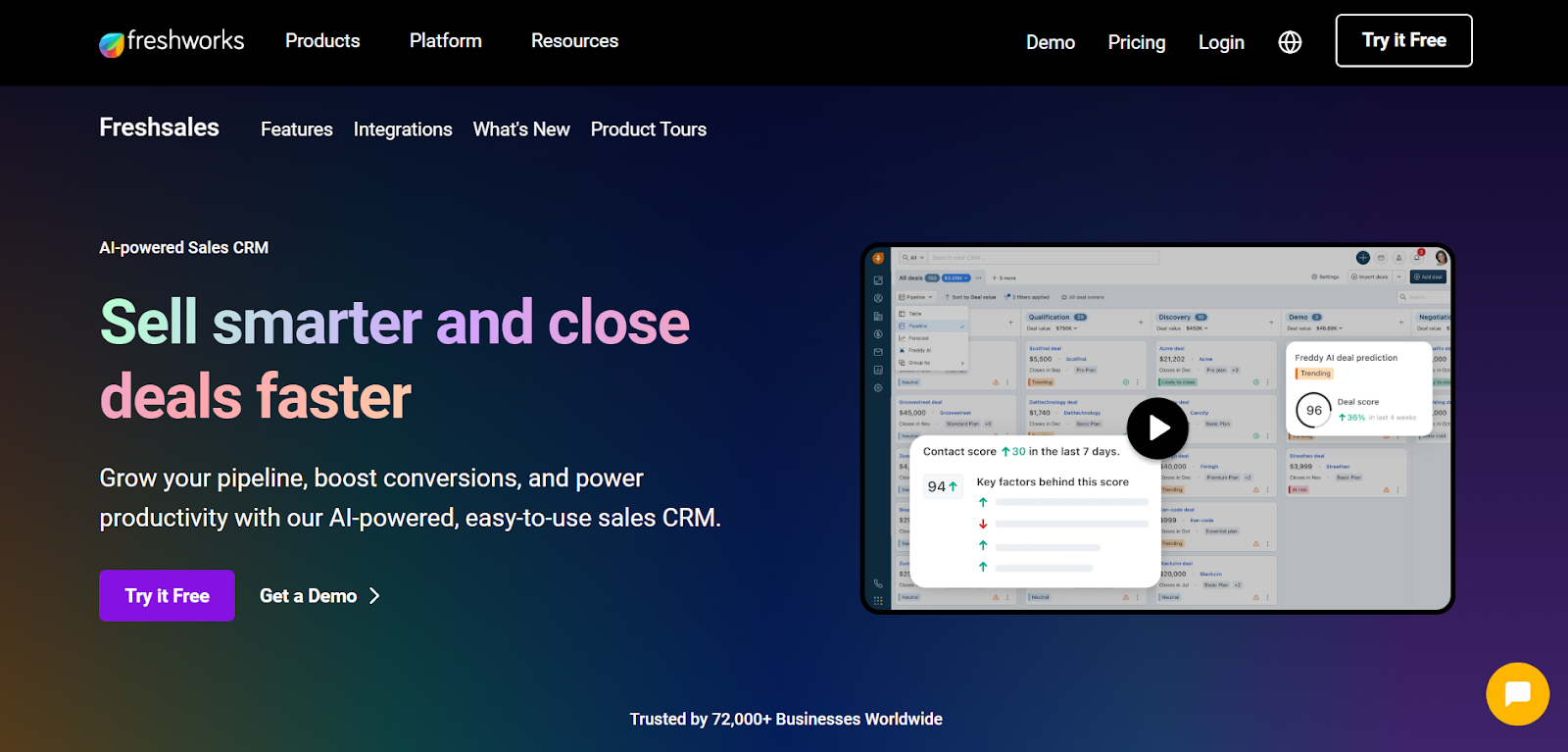The image size is (1568, 752).
Task: Click the dollar deals icon in preview sidebar
Action: 878,334
